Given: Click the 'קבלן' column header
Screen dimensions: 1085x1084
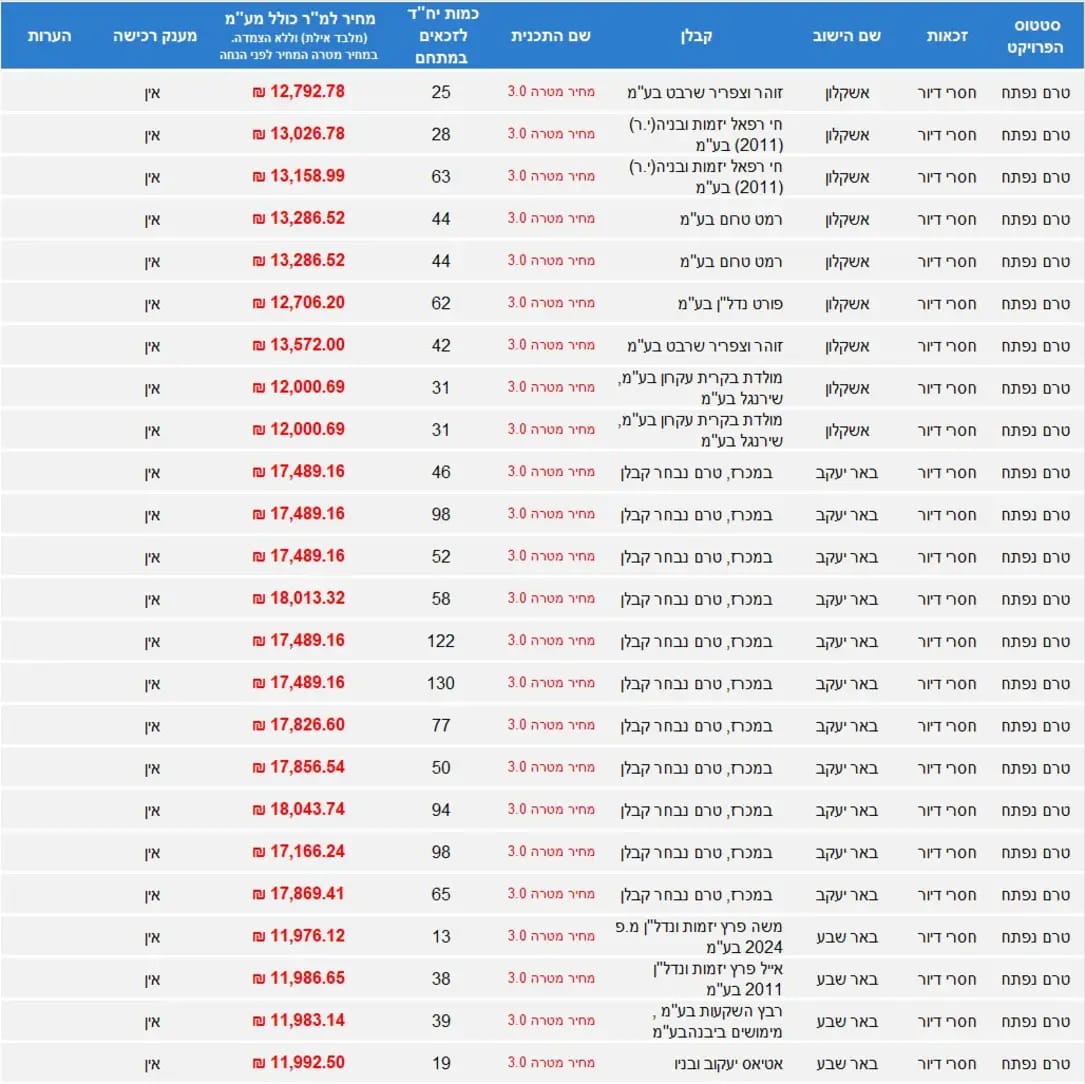Looking at the screenshot, I should pyautogui.click(x=698, y=36).
